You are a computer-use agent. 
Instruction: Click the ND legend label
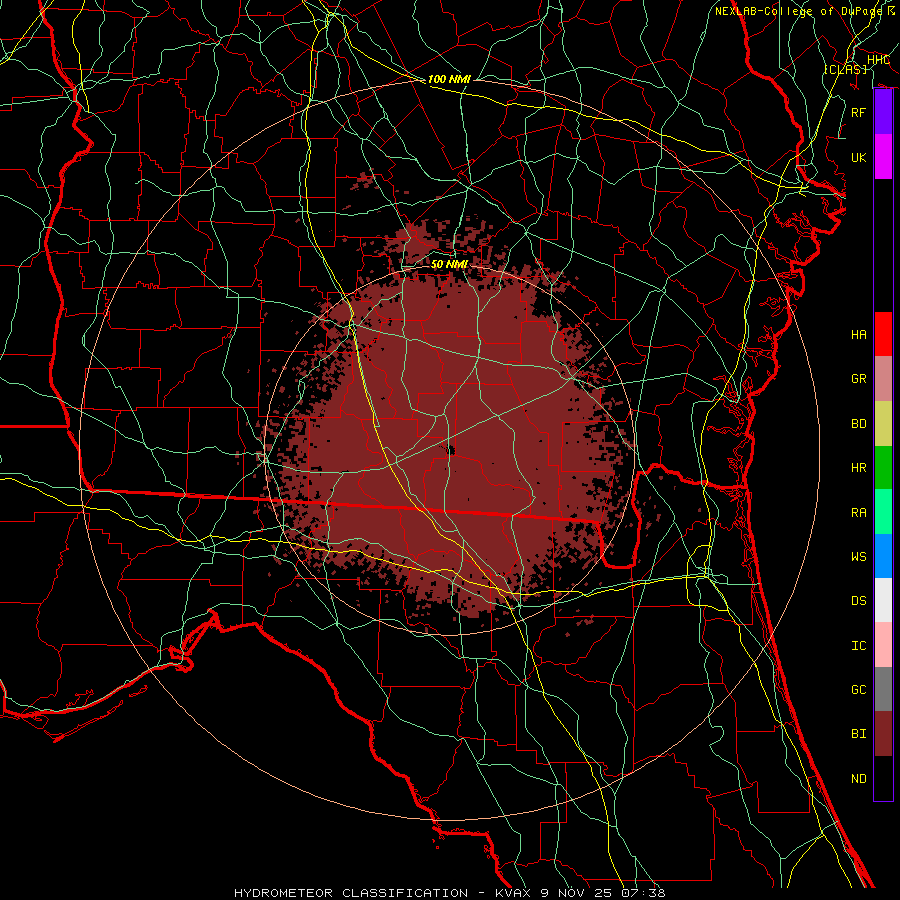(x=859, y=779)
